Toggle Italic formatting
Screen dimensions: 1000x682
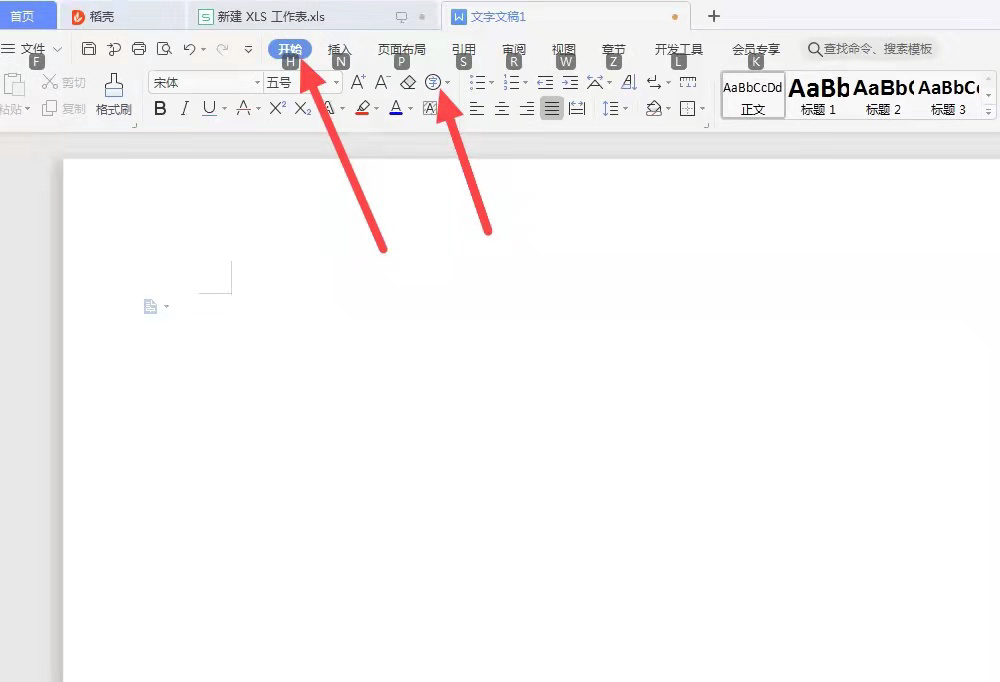pos(185,109)
